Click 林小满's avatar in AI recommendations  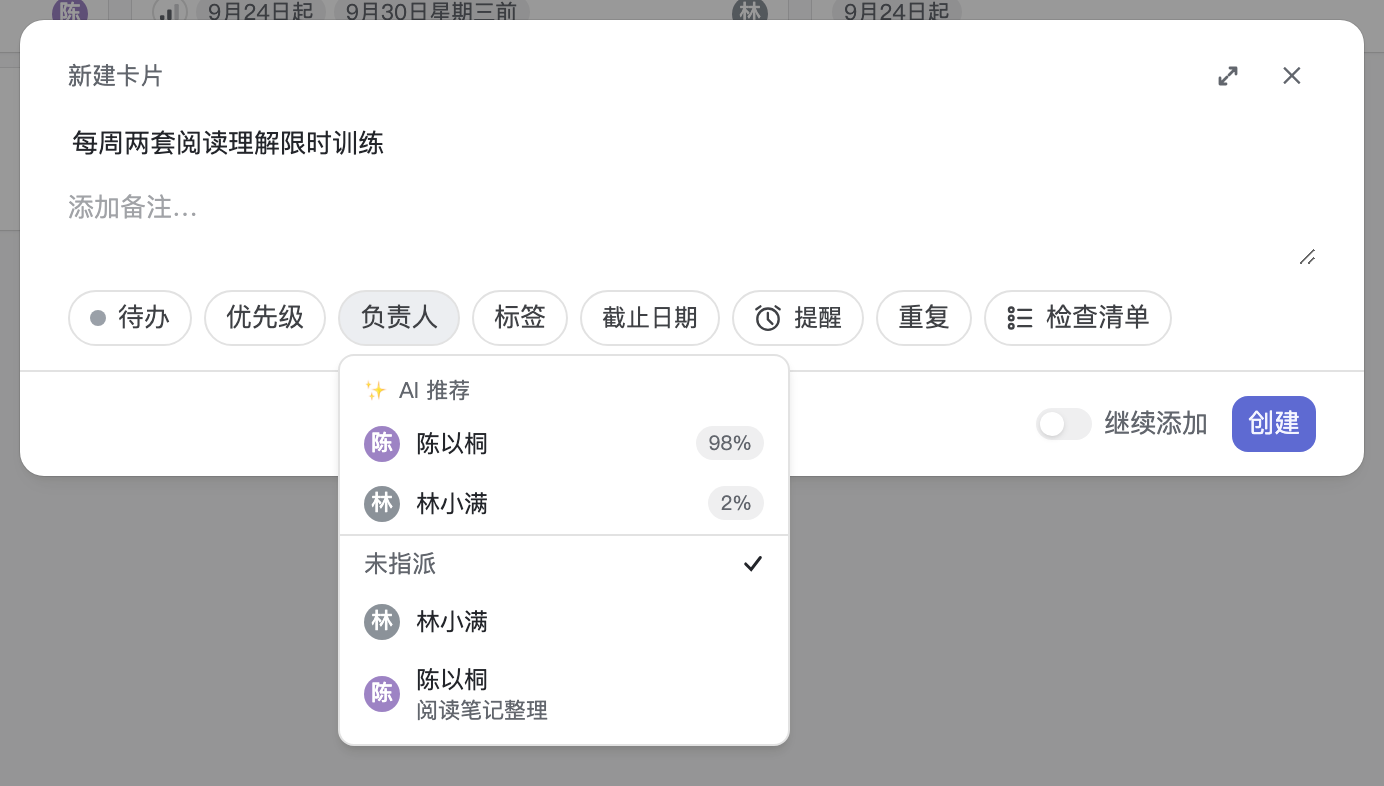click(382, 503)
